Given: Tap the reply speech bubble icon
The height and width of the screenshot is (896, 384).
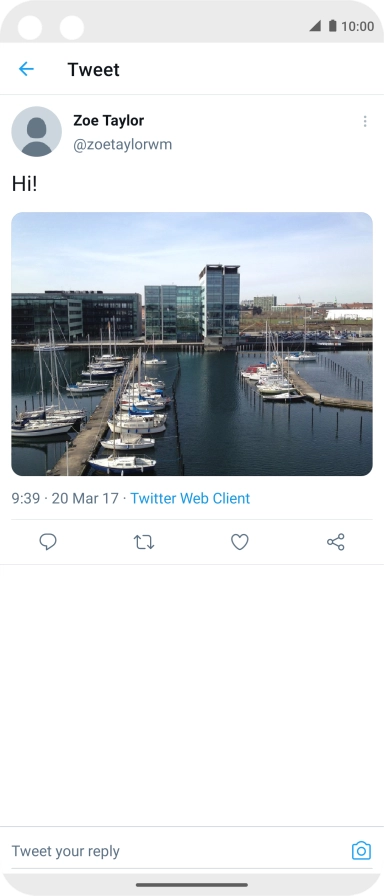Looking at the screenshot, I should (x=48, y=542).
